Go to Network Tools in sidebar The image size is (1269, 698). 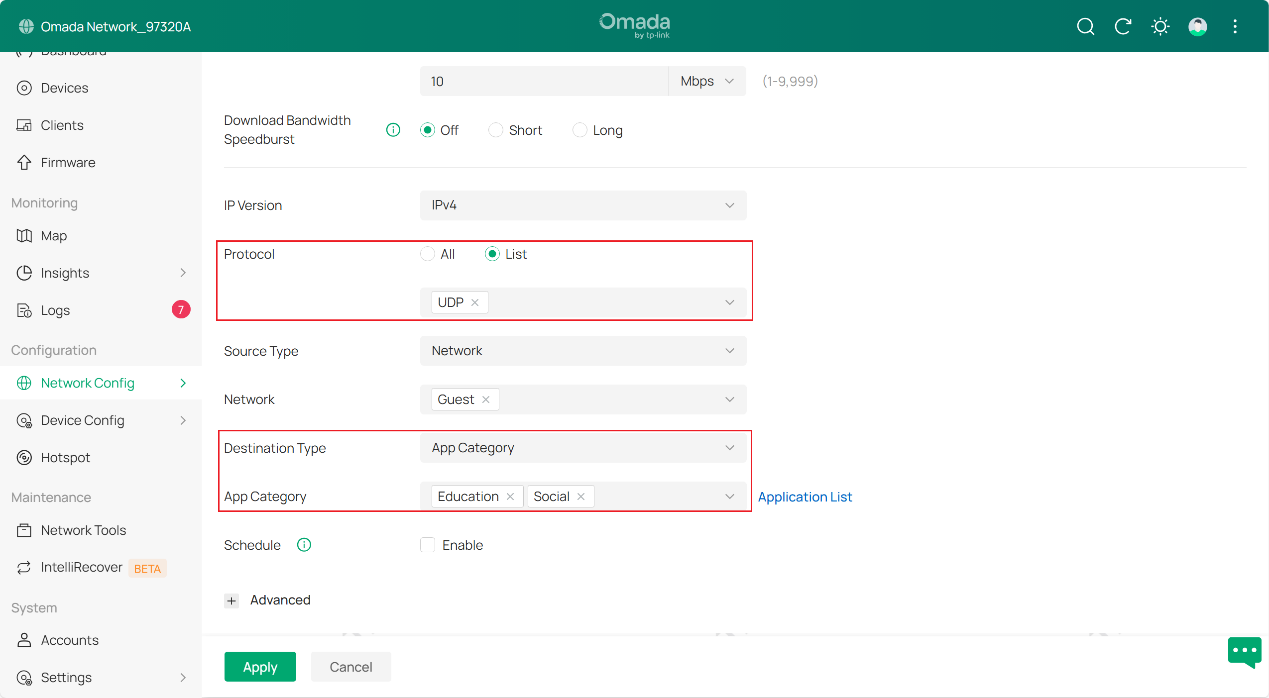click(83, 530)
